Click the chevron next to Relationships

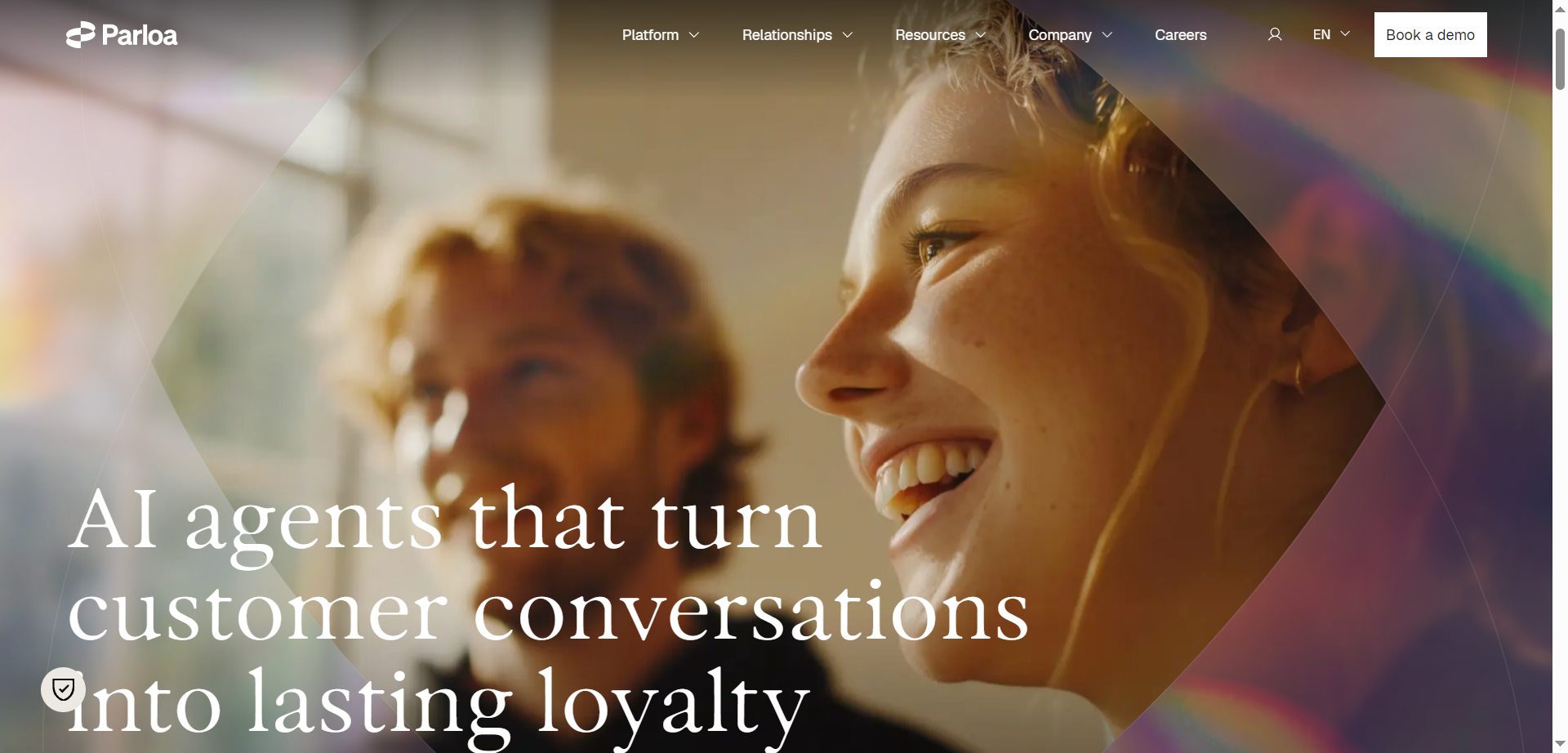[848, 35]
